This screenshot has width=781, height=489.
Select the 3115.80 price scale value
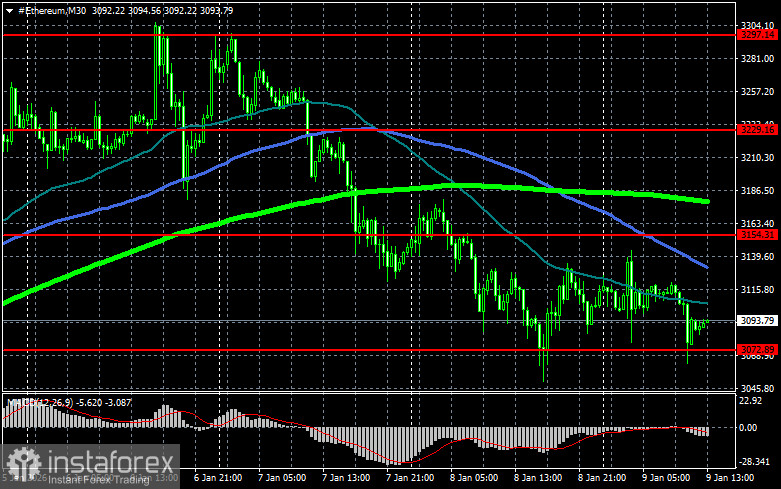click(x=757, y=289)
